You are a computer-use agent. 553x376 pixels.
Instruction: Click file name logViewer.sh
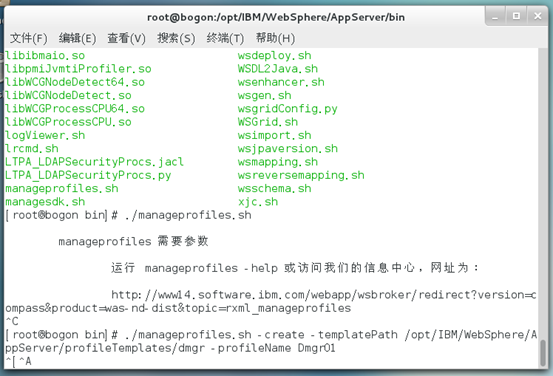[45, 135]
